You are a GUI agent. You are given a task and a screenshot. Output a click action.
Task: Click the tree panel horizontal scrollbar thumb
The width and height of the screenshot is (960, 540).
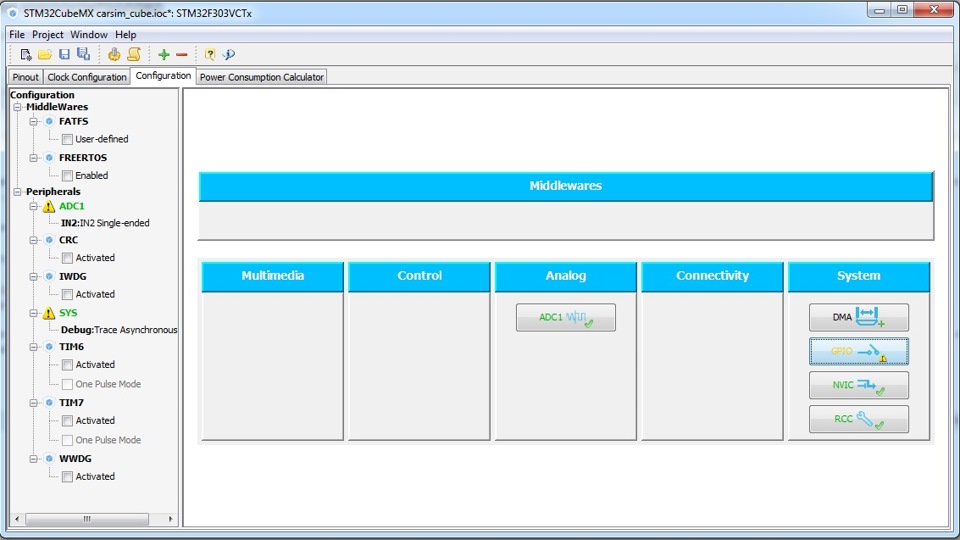tap(87, 519)
